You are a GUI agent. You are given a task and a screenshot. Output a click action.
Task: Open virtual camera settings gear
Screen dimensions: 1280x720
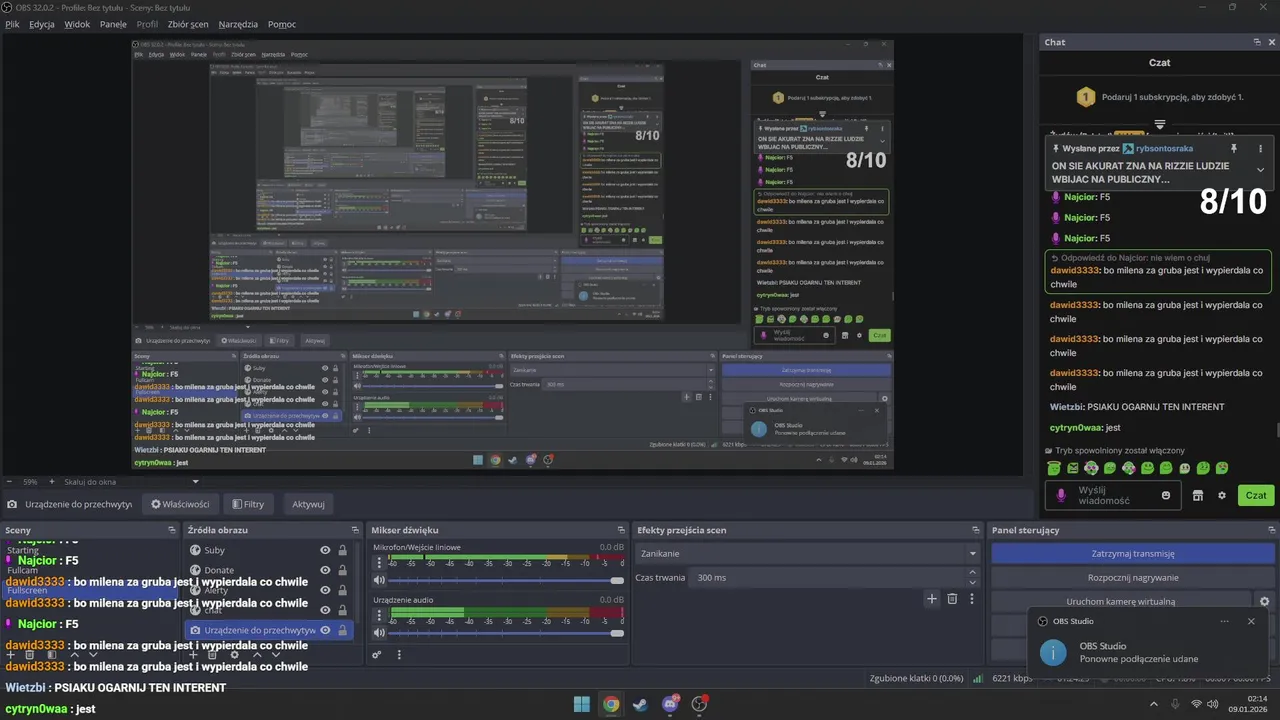pyautogui.click(x=1264, y=602)
